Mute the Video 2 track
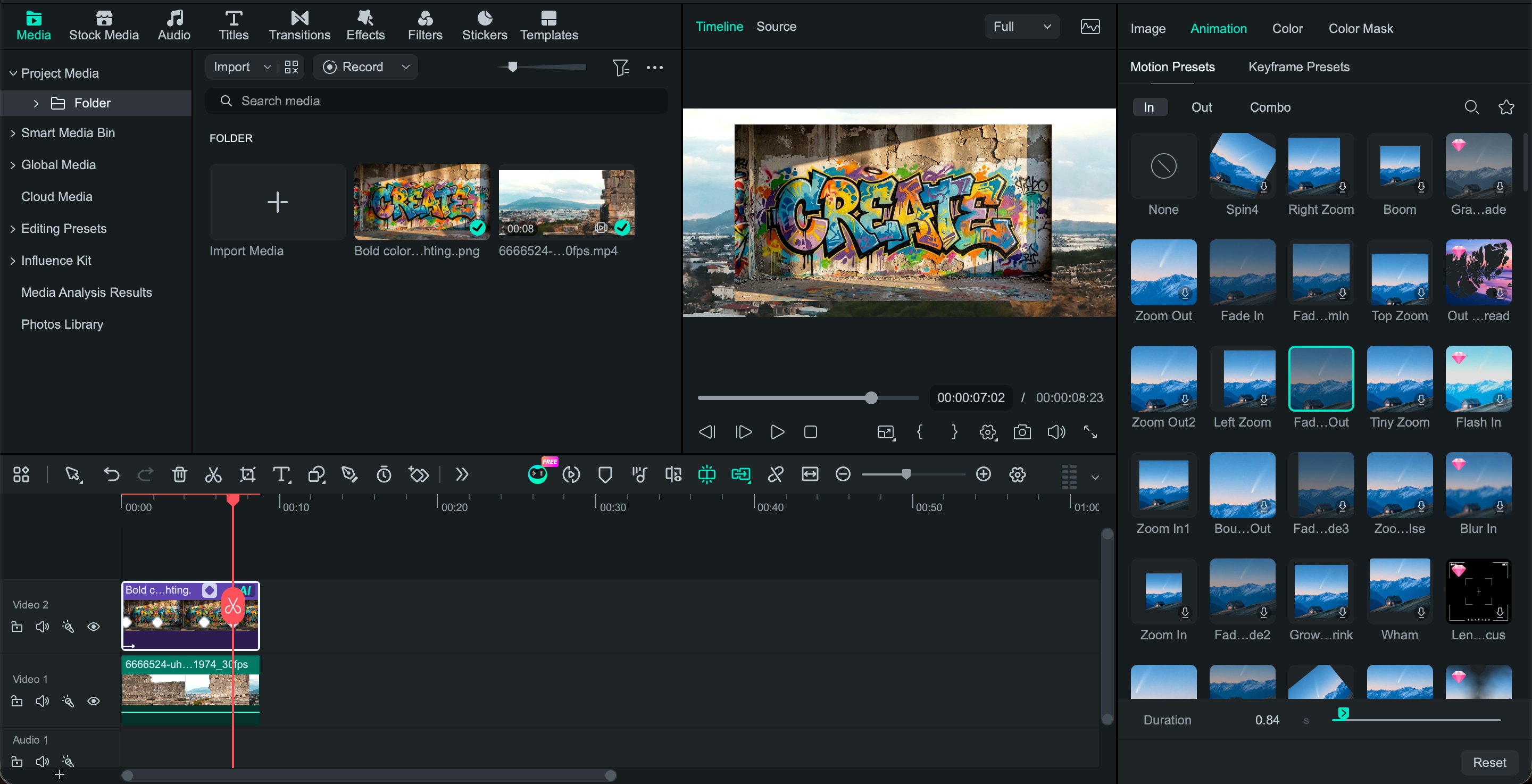1532x784 pixels. 42,627
